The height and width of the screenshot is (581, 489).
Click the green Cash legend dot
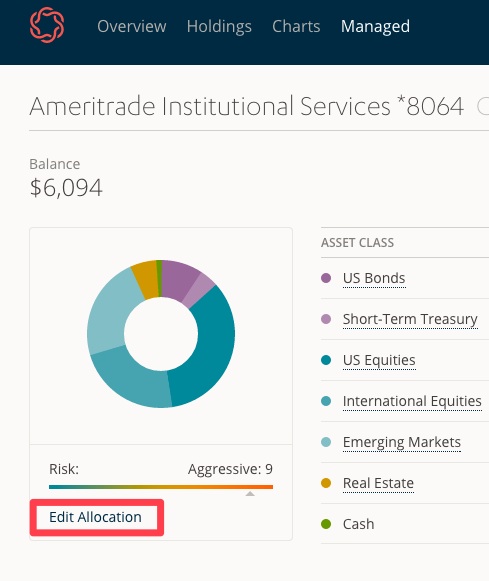[326, 524]
